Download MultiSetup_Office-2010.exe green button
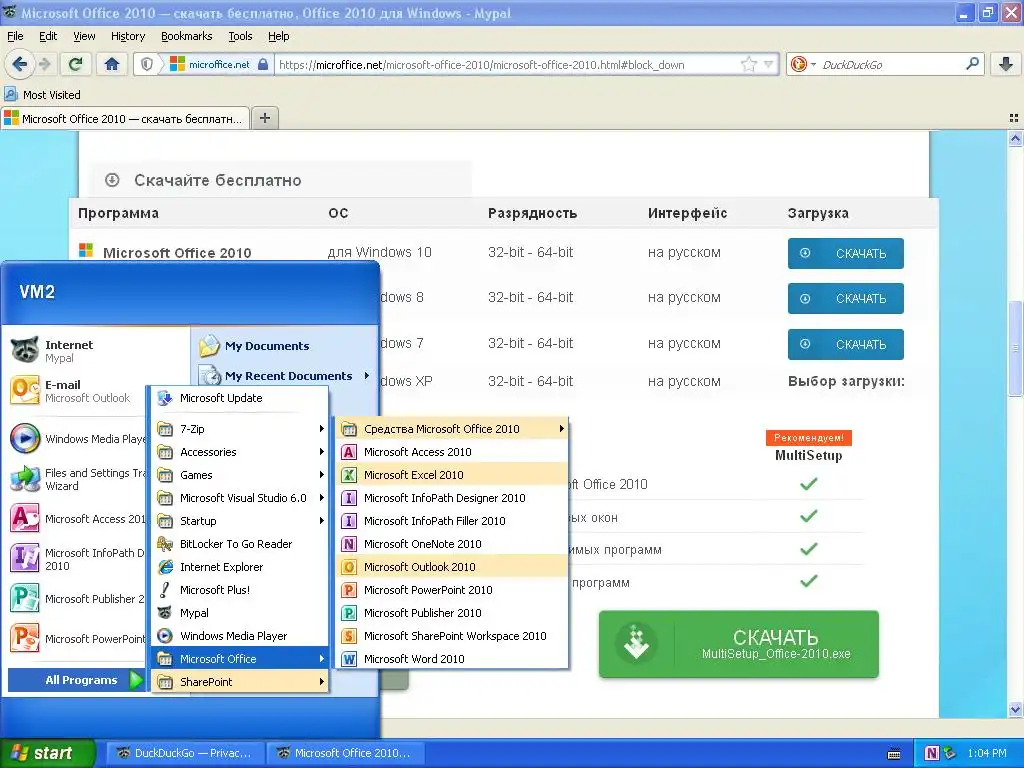 [739, 644]
